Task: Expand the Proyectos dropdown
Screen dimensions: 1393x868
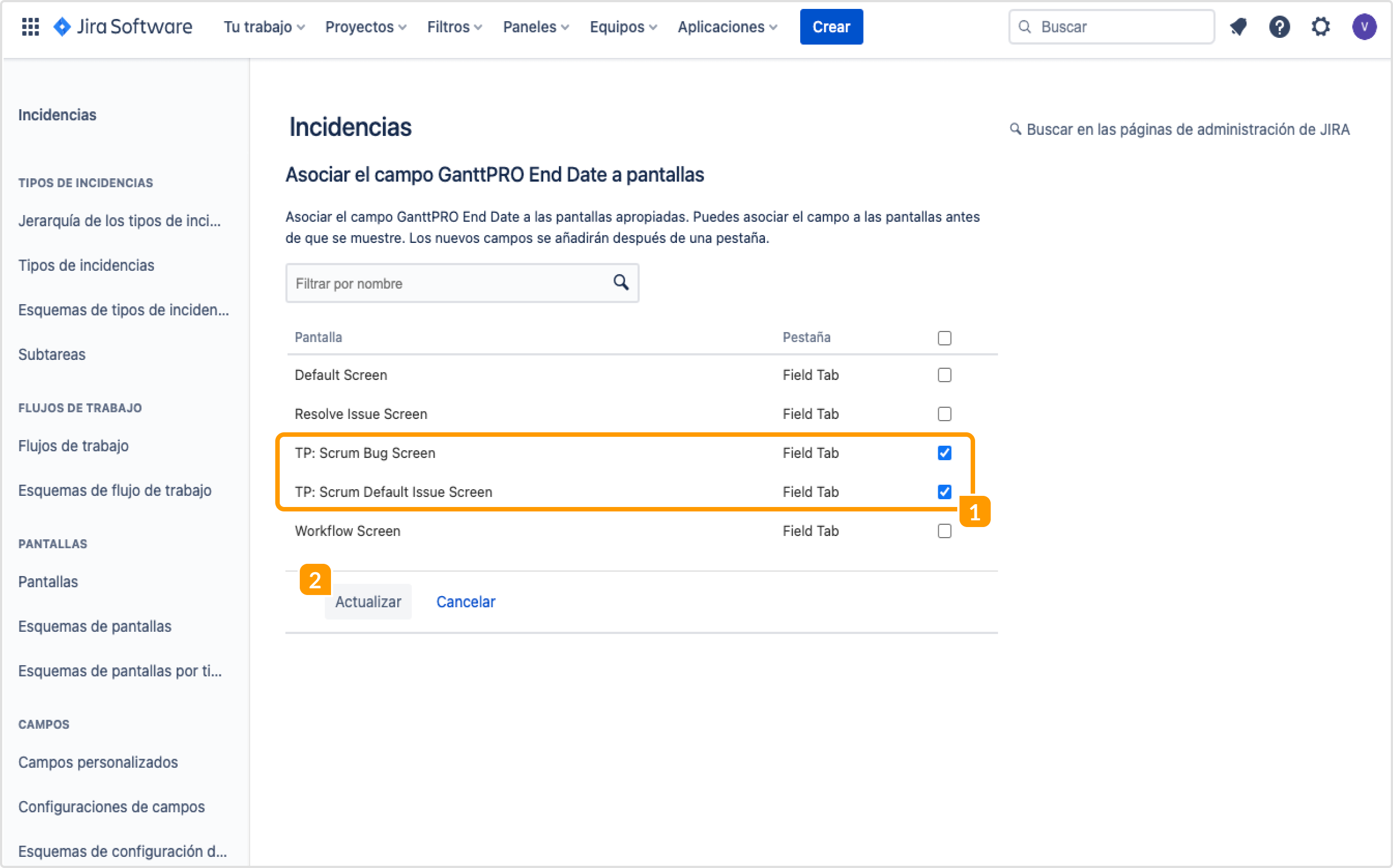Action: [x=366, y=27]
